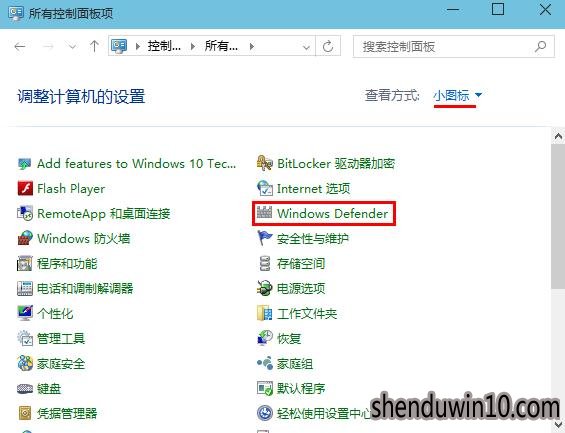Open the Internet 选项 link
565x433 pixels.
313,188
